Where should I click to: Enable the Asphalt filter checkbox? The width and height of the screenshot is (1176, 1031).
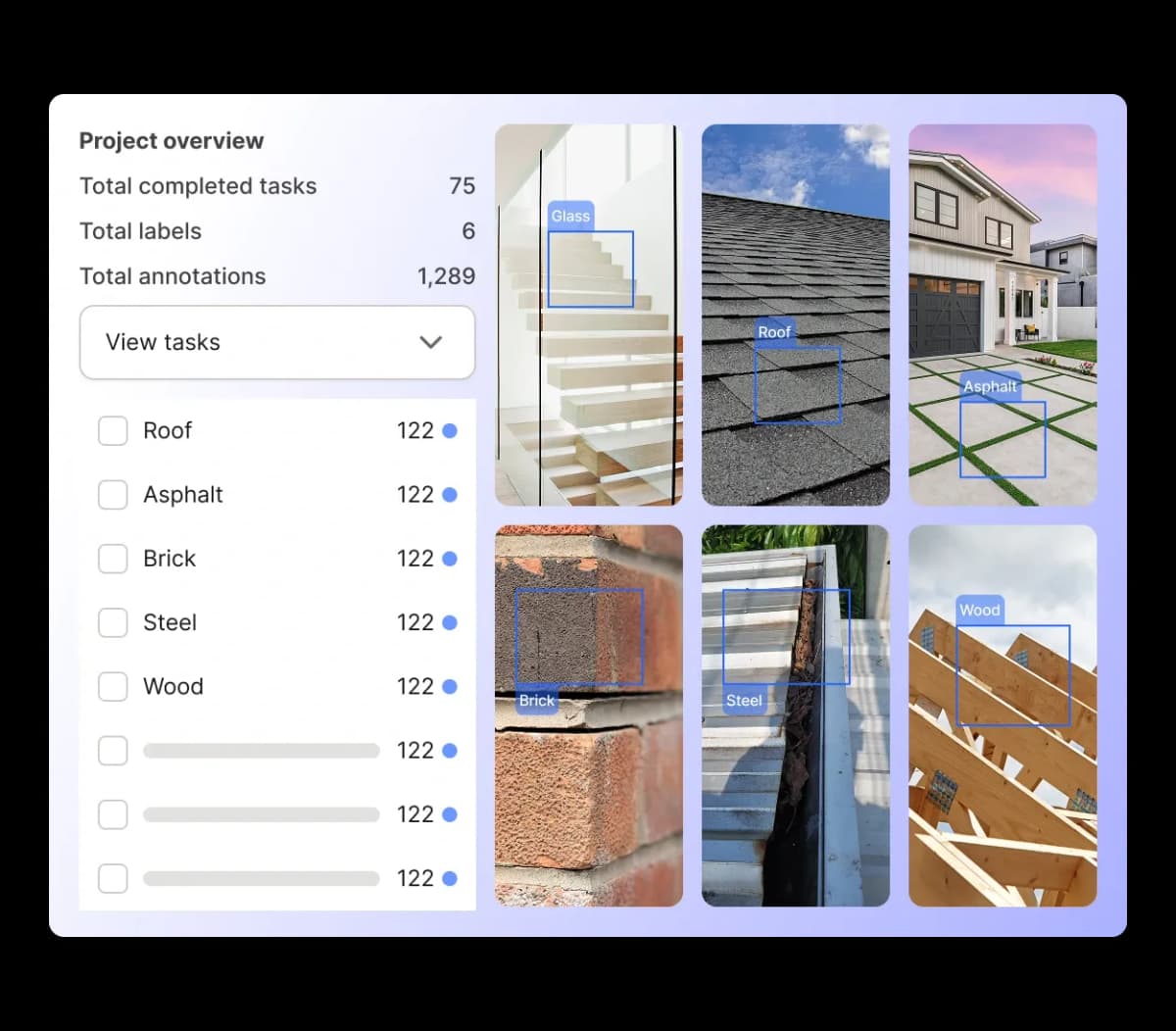pos(113,495)
